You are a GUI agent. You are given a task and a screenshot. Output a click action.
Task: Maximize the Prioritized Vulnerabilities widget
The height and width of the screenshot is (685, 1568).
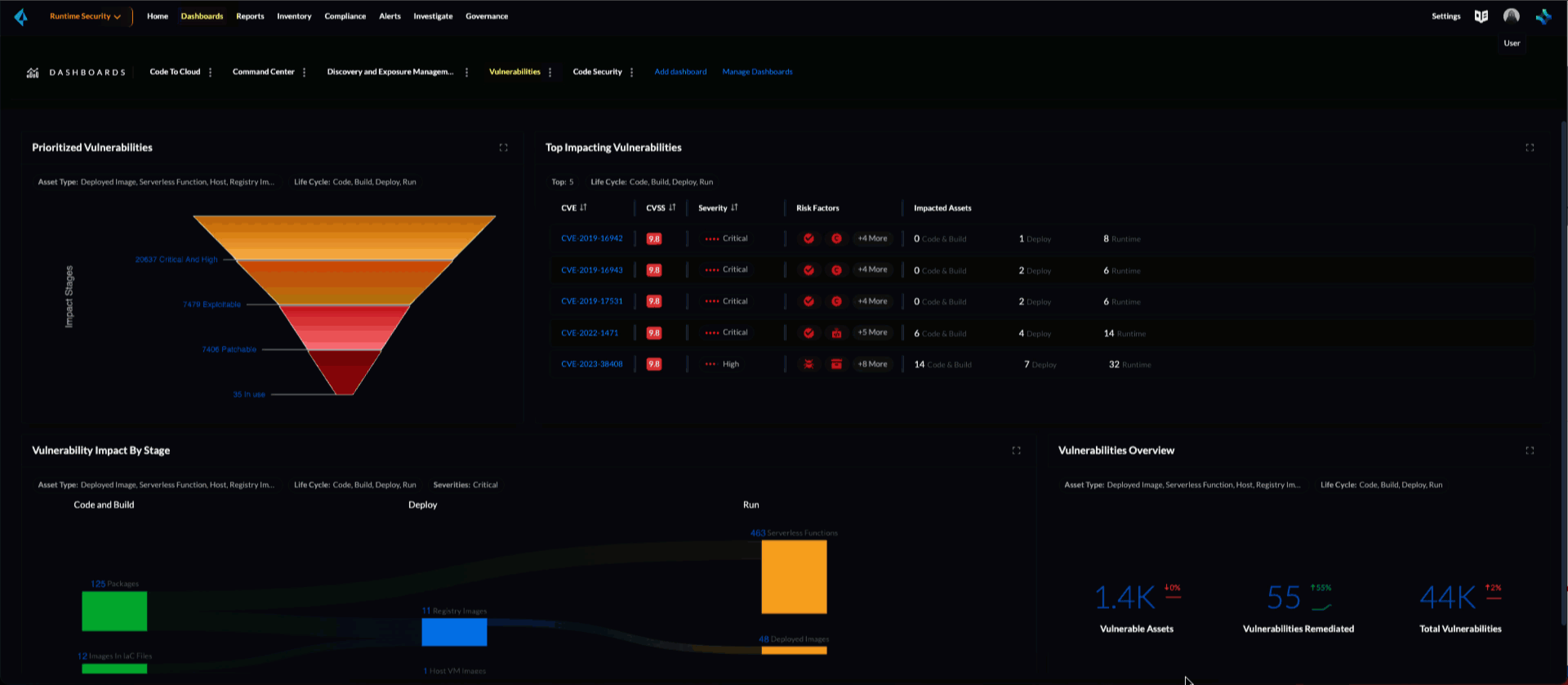click(x=503, y=148)
